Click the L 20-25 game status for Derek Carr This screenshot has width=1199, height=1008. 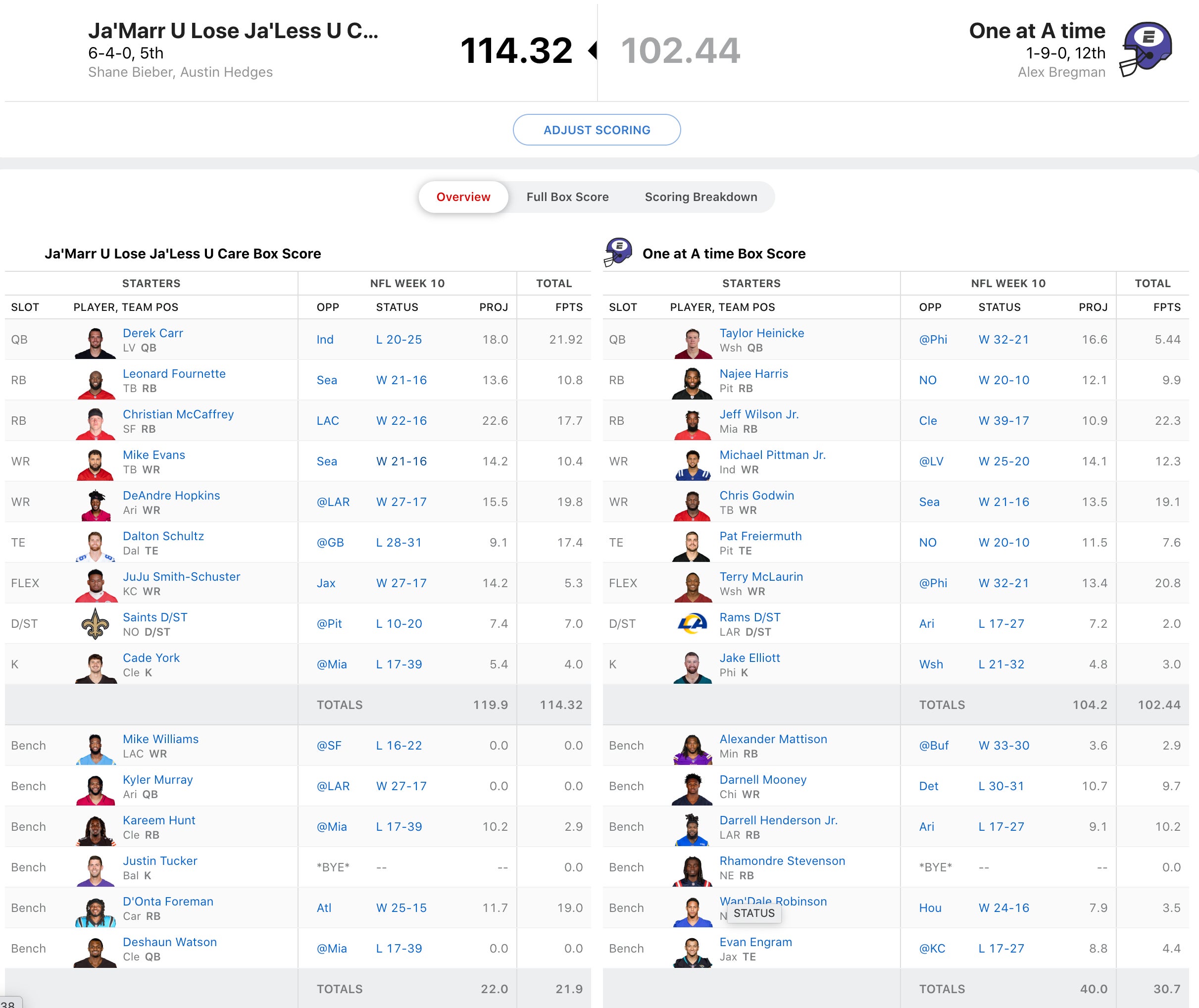tap(399, 340)
